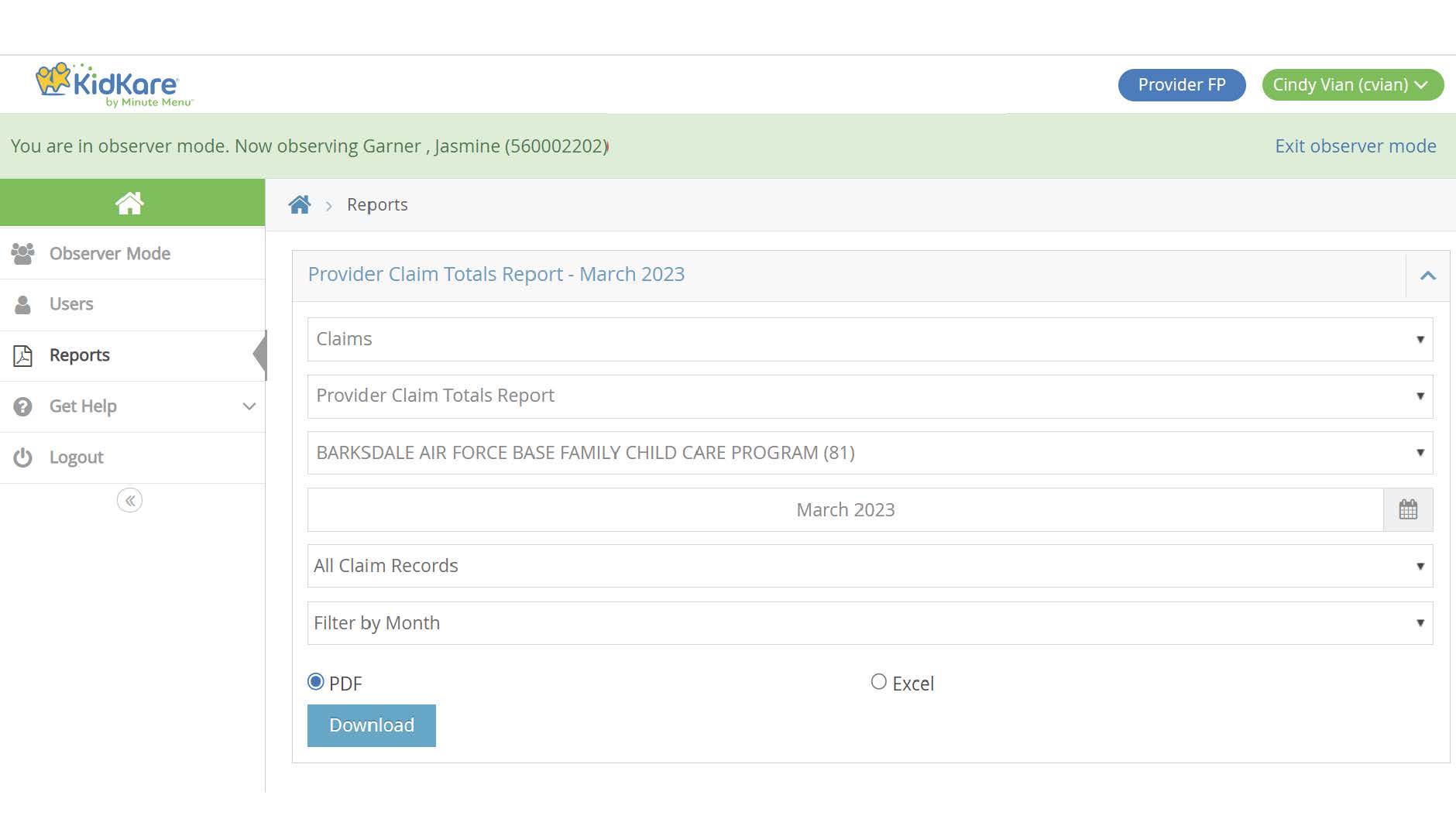
Task: Open the calendar date picker icon
Action: [1408, 509]
